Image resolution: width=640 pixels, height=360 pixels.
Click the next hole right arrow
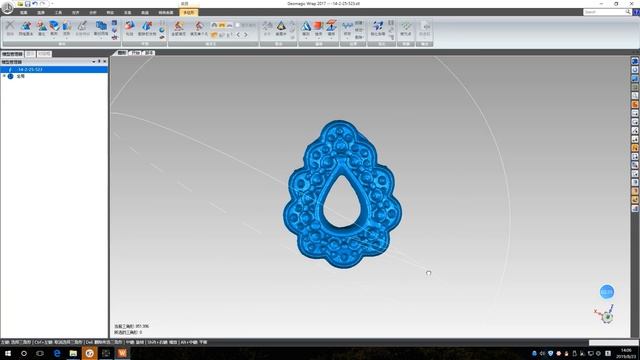[245, 35]
